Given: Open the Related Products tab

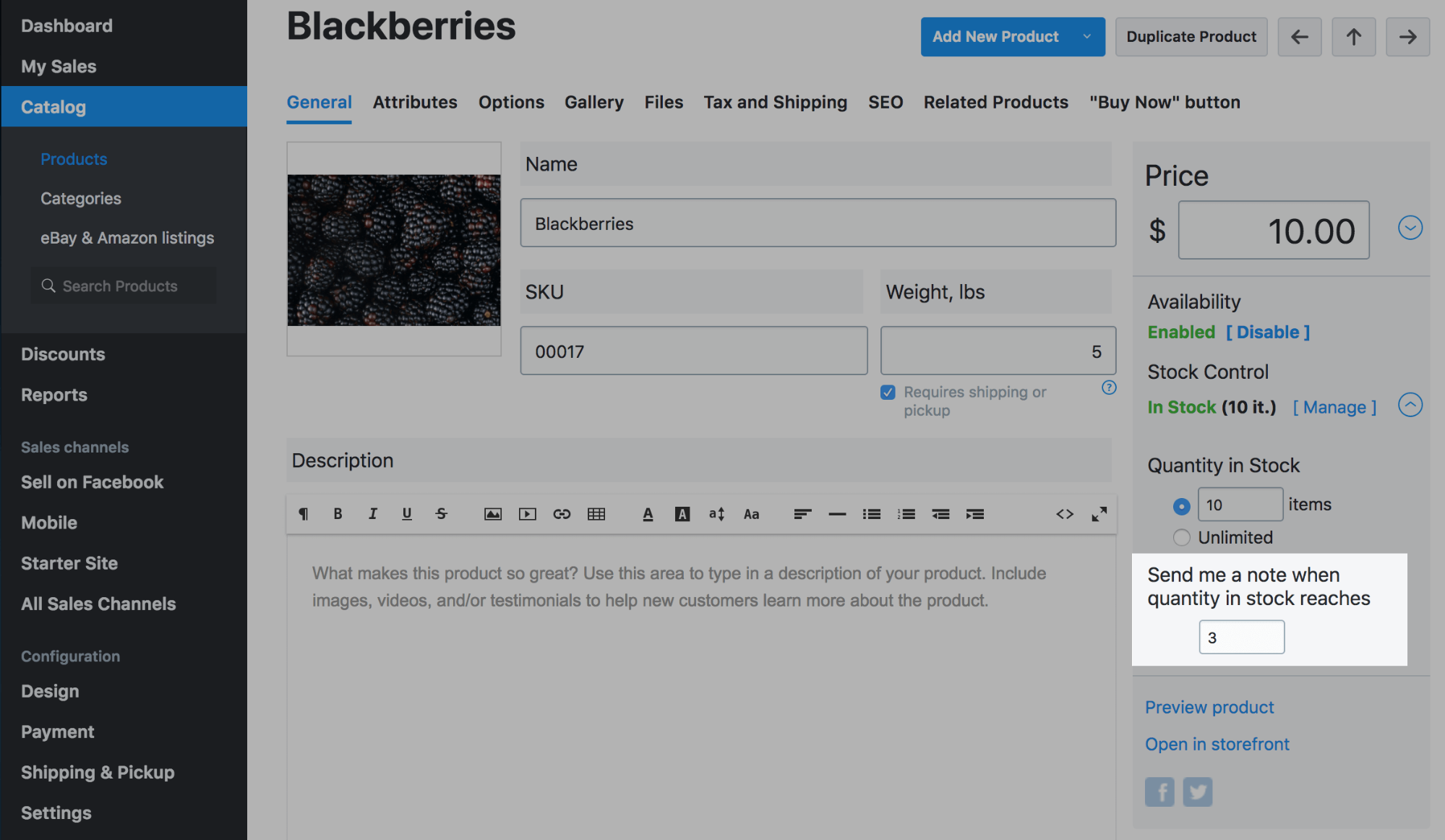Looking at the screenshot, I should click(x=995, y=102).
